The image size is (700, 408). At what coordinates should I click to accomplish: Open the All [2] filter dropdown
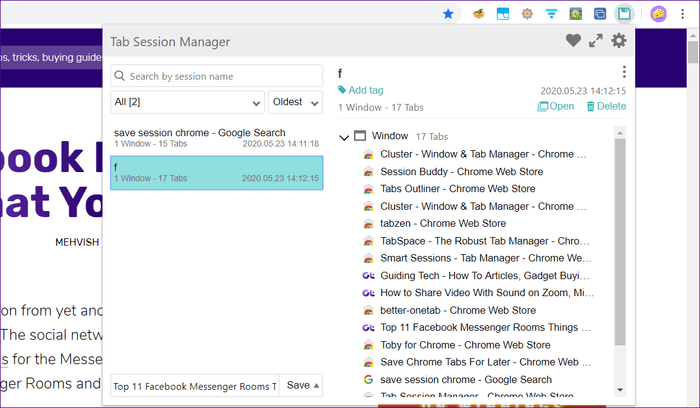click(x=188, y=102)
